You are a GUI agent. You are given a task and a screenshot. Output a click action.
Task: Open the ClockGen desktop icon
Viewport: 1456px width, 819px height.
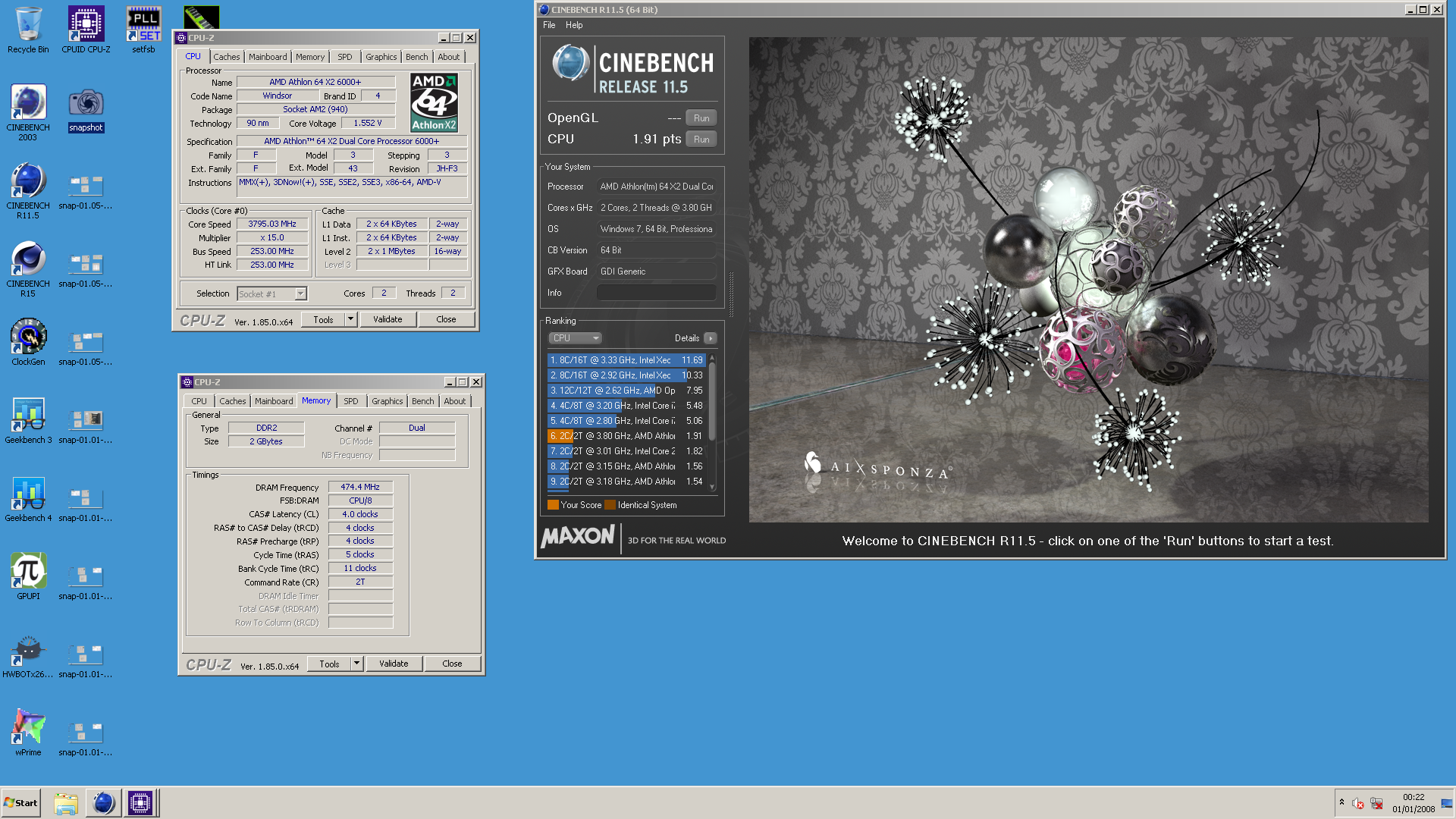(28, 342)
